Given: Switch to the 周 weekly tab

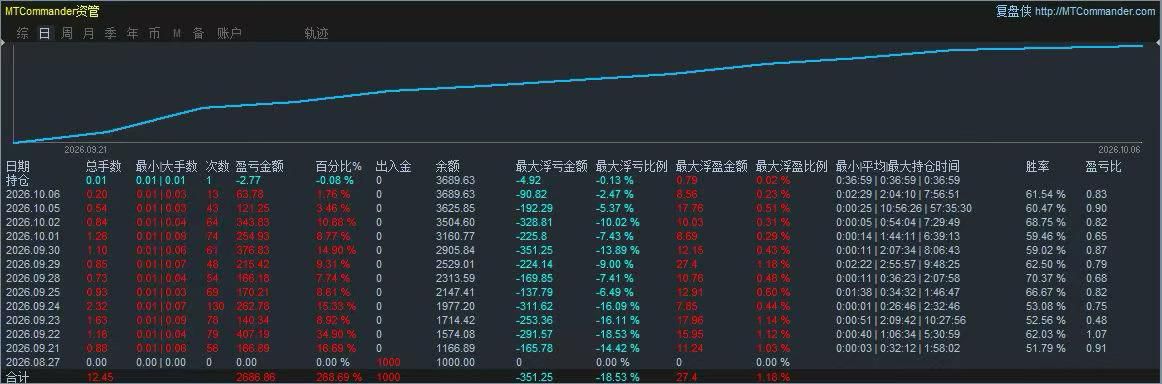Looking at the screenshot, I should click(x=67, y=33).
